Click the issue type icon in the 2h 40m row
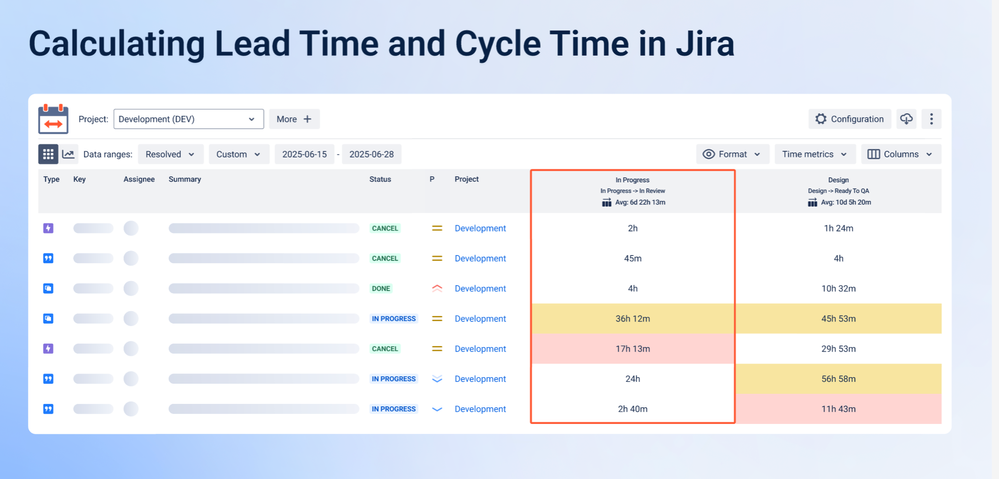 (48, 409)
